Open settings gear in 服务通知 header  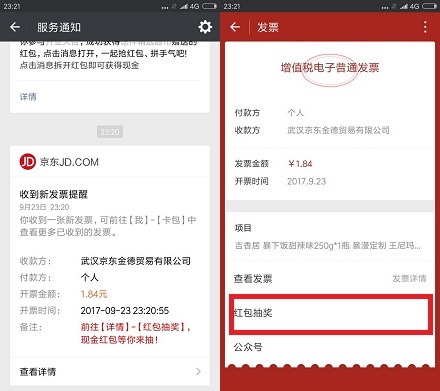pos(205,27)
